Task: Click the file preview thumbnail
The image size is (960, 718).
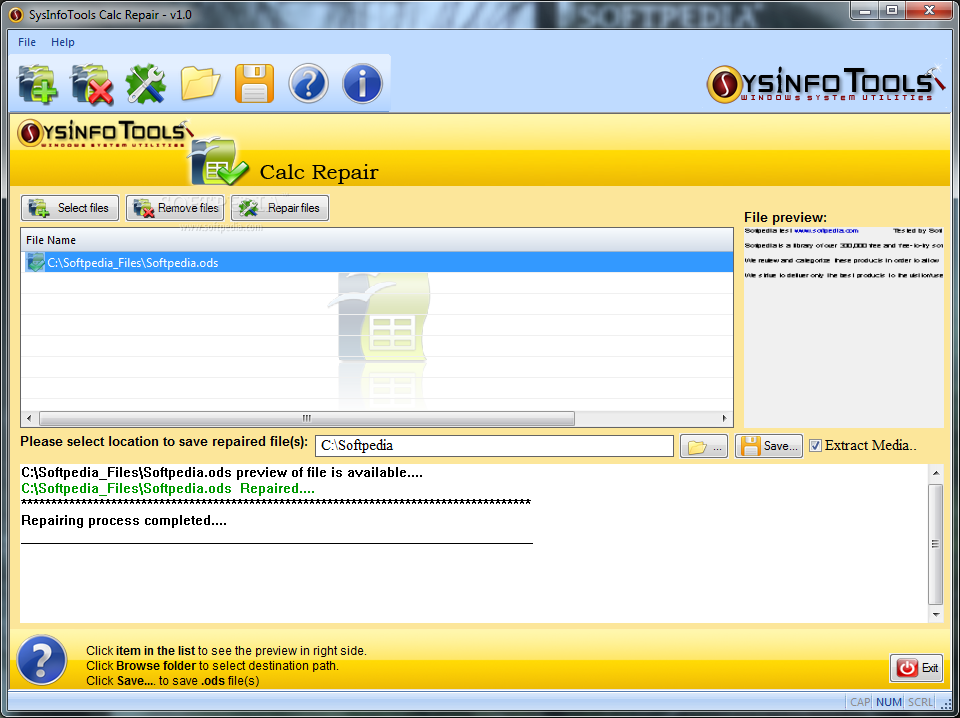Action: point(844,327)
